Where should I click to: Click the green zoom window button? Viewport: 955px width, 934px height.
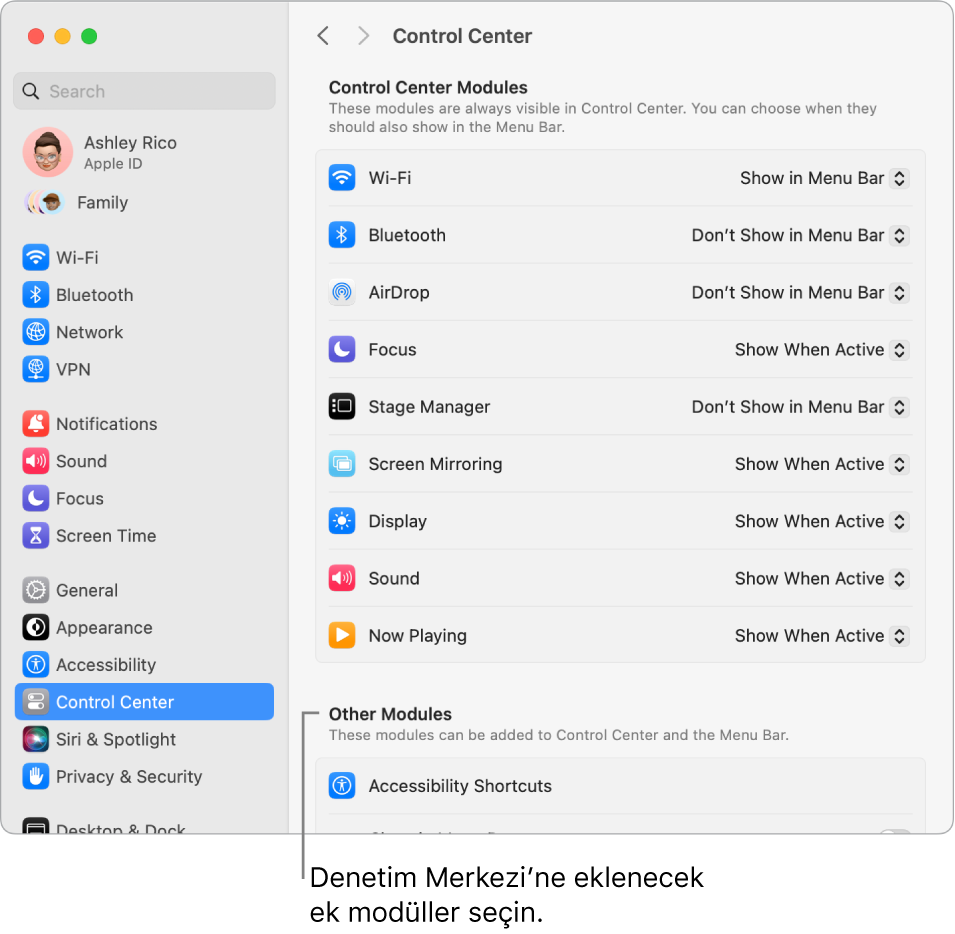click(89, 37)
